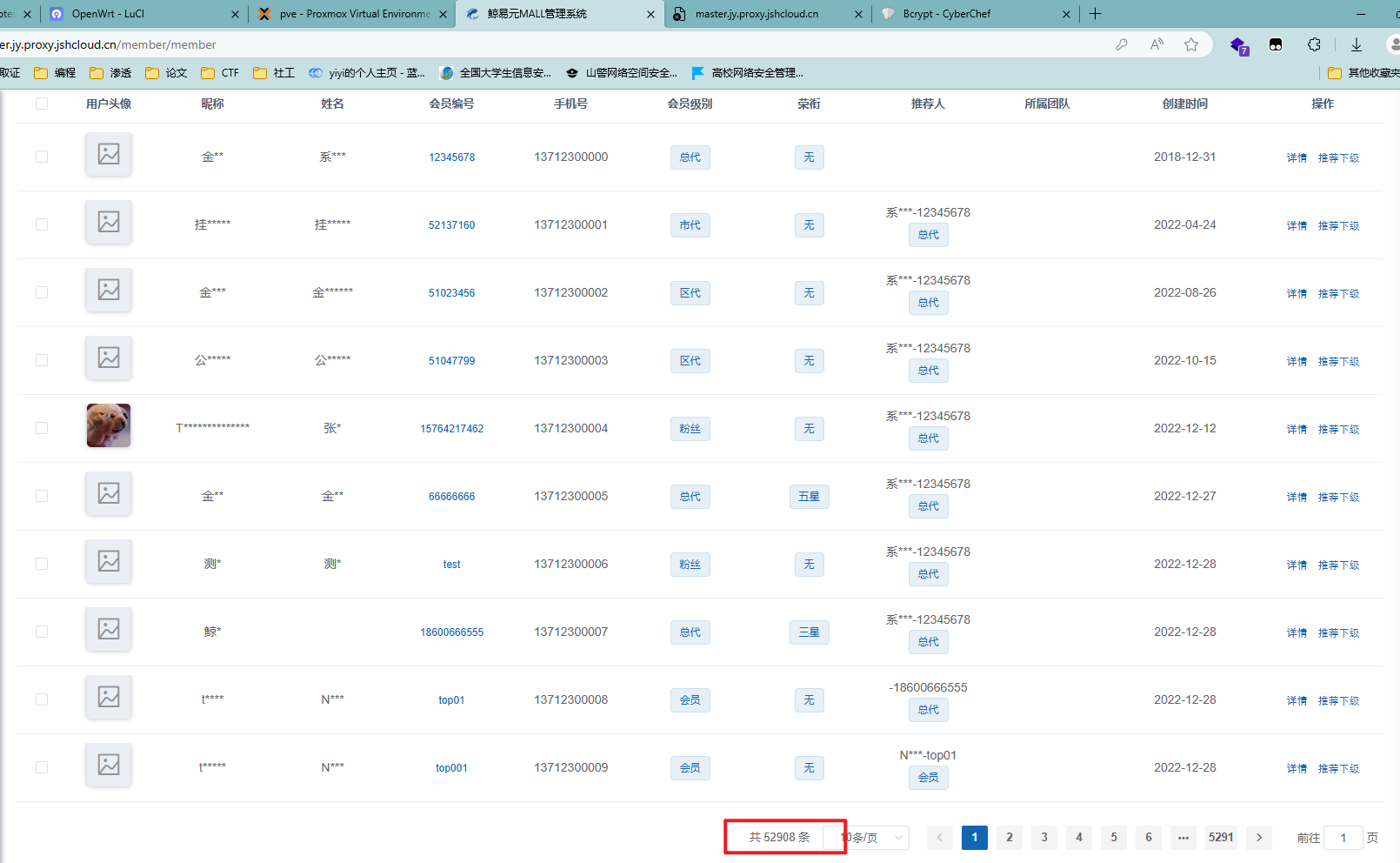The image size is (1400, 863).
Task: Click the read aloud icon in address bar
Action: pyautogui.click(x=1157, y=44)
